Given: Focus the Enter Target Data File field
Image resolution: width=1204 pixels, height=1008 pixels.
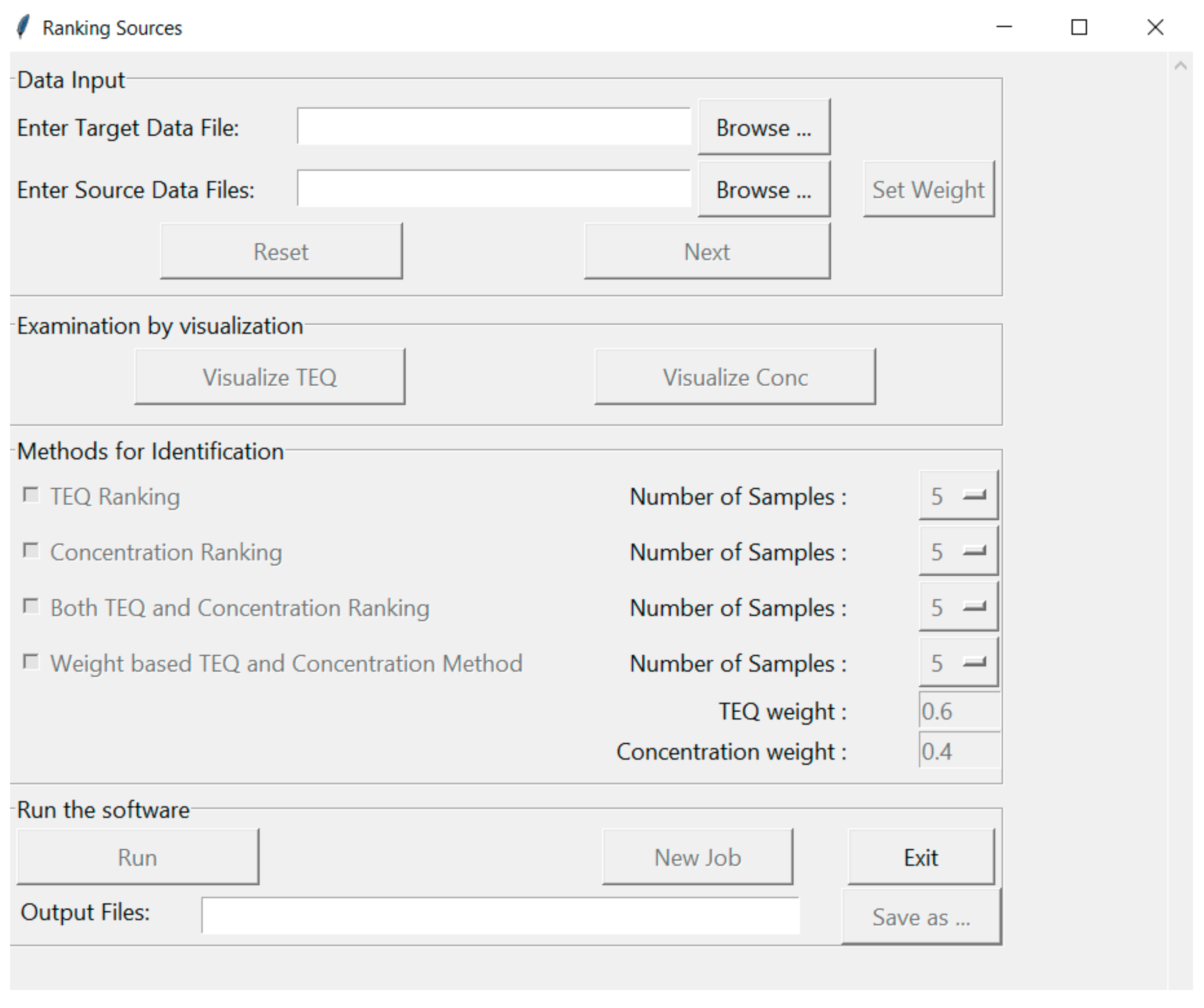Looking at the screenshot, I should pos(493,127).
